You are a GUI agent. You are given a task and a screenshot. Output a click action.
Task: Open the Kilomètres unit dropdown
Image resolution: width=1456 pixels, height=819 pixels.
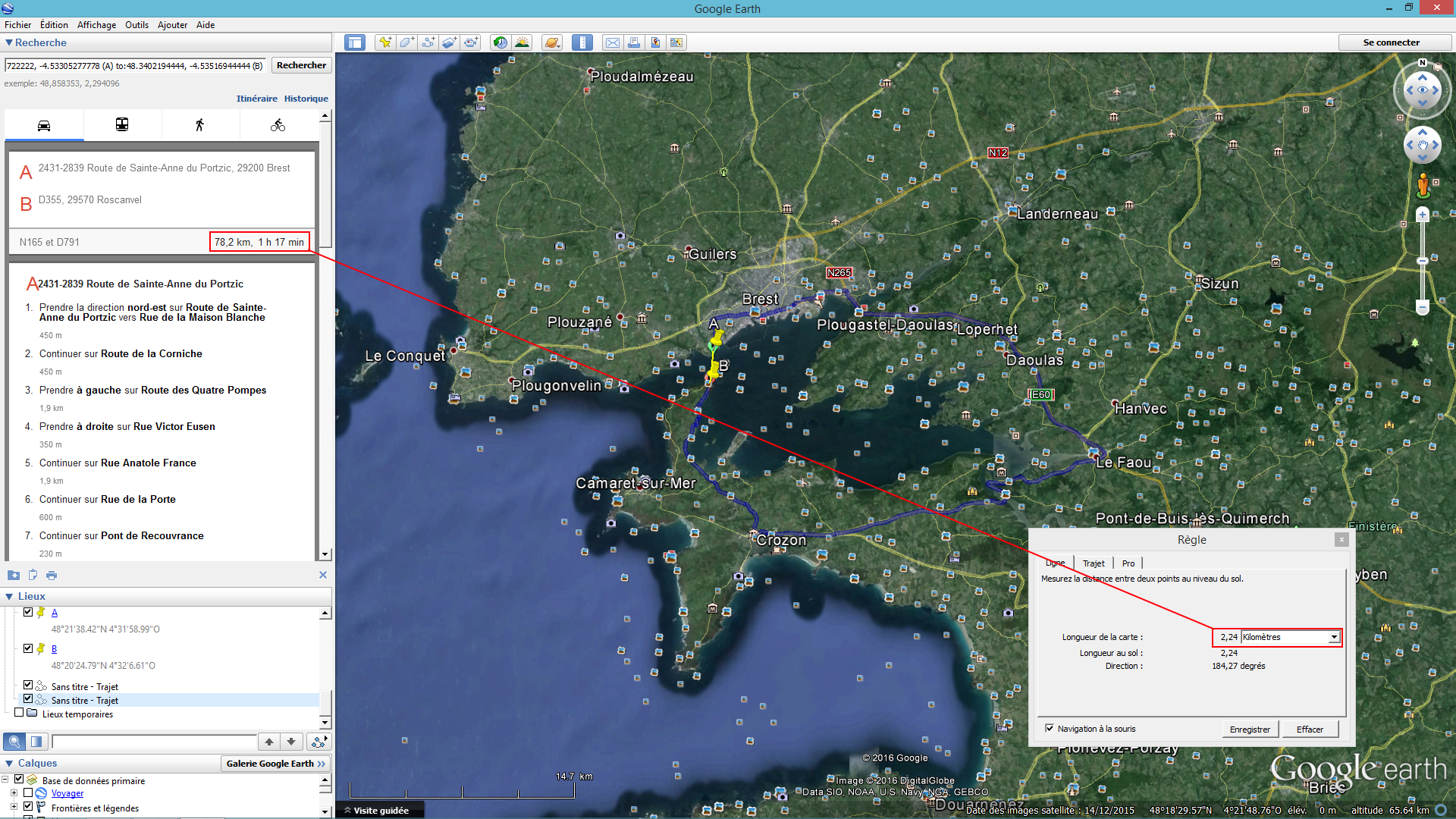1333,637
